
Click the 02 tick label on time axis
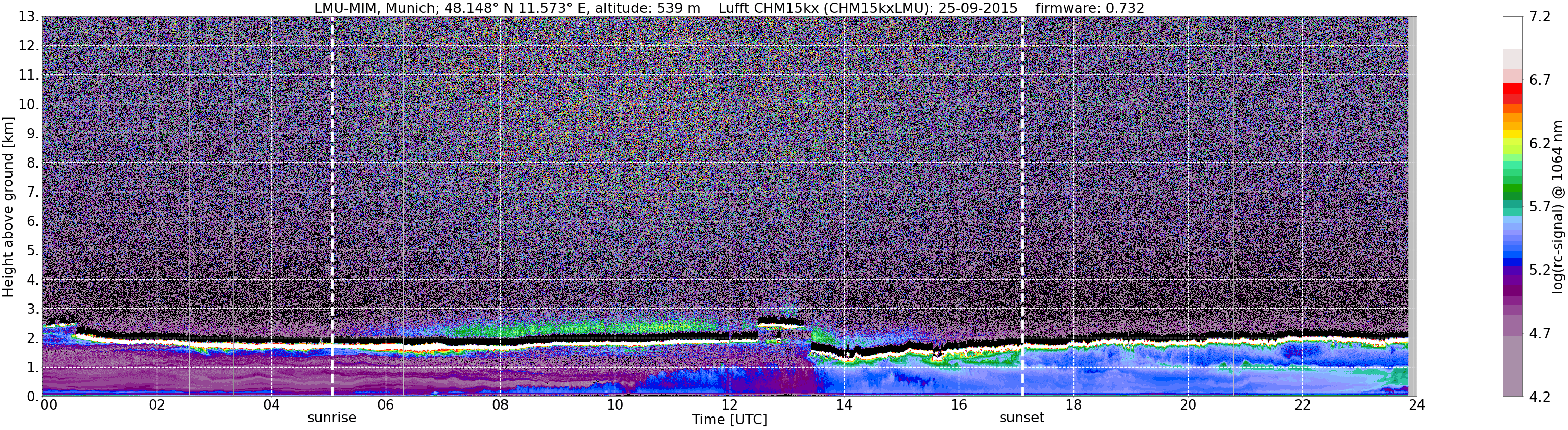pos(157,405)
